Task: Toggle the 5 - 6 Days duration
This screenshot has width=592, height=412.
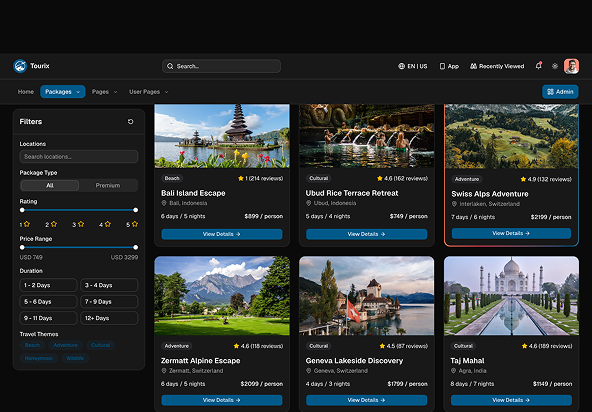Action: [x=48, y=302]
